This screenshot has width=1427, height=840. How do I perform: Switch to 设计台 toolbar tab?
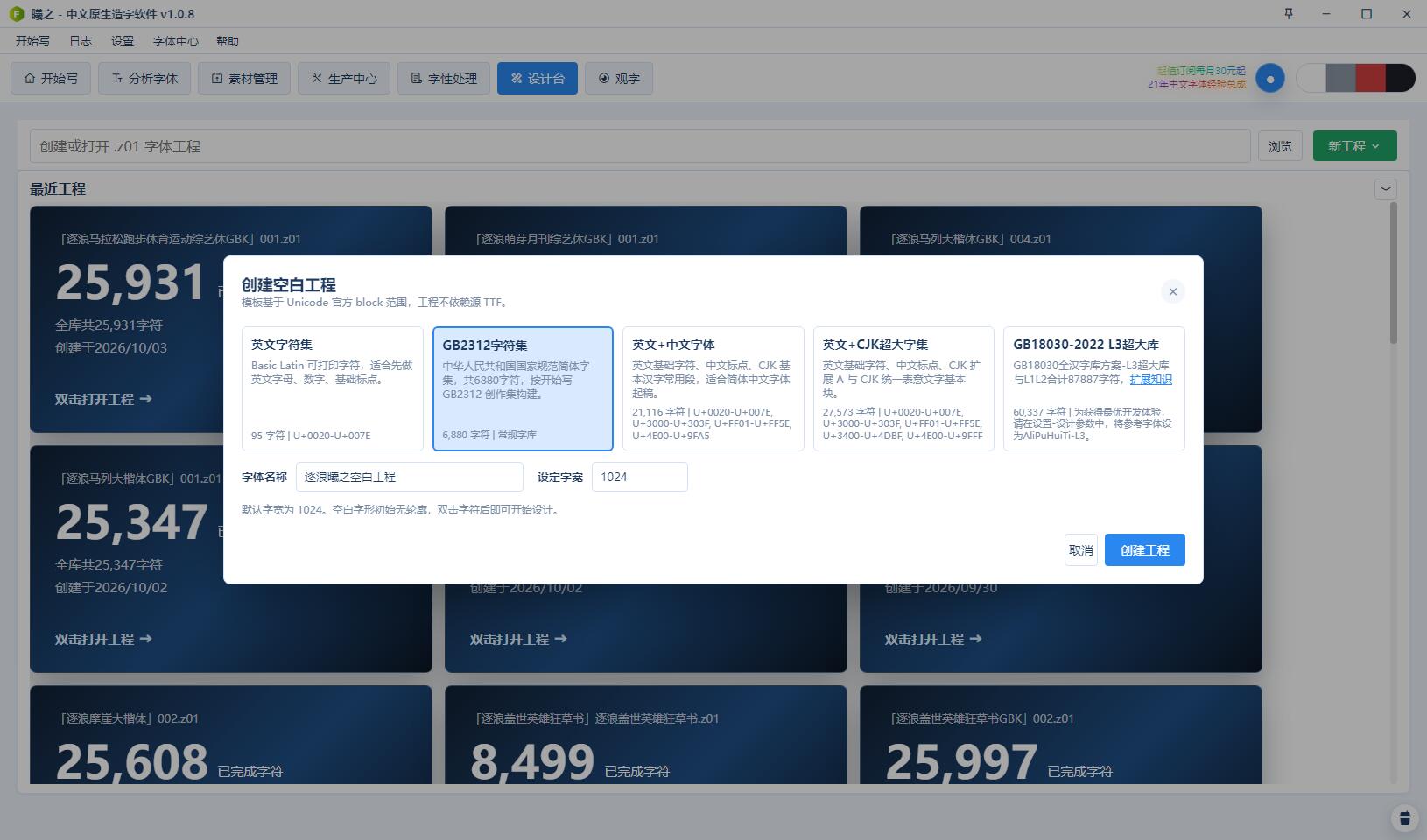(538, 79)
